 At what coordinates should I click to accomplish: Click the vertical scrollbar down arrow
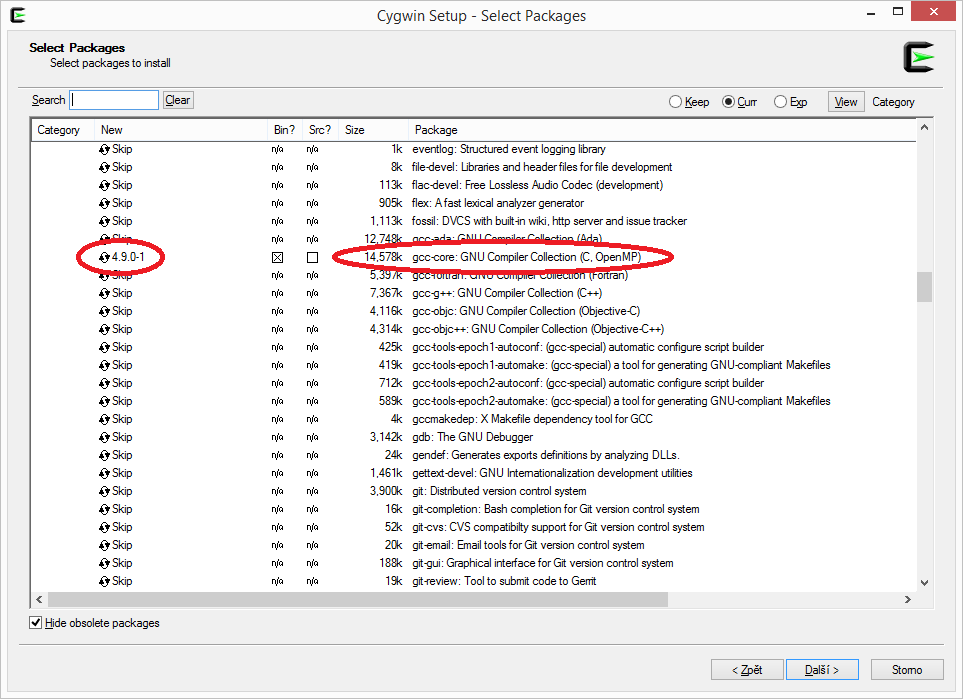click(924, 583)
